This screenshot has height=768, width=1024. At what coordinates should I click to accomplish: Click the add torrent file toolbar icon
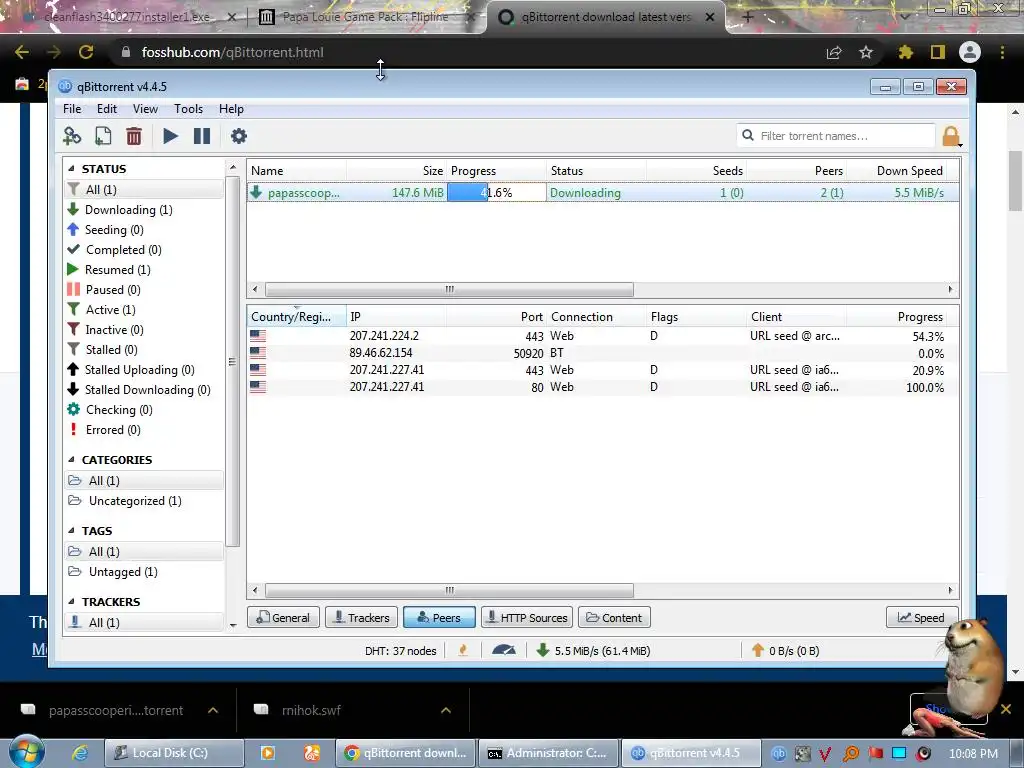103,136
